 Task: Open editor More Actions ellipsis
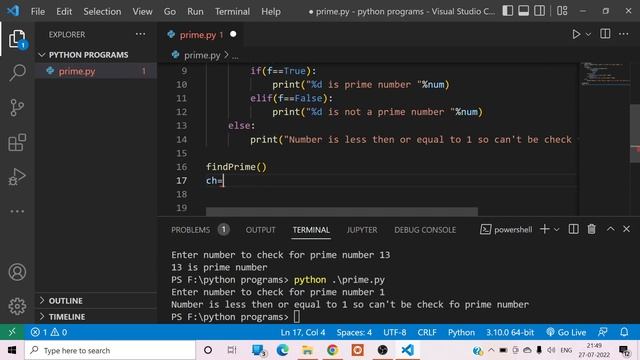tap(624, 34)
